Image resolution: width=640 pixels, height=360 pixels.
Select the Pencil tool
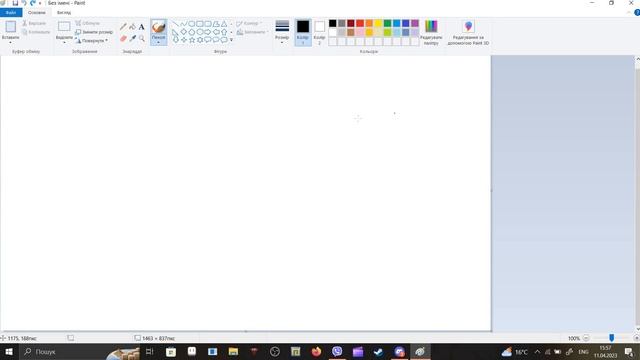click(x=123, y=27)
